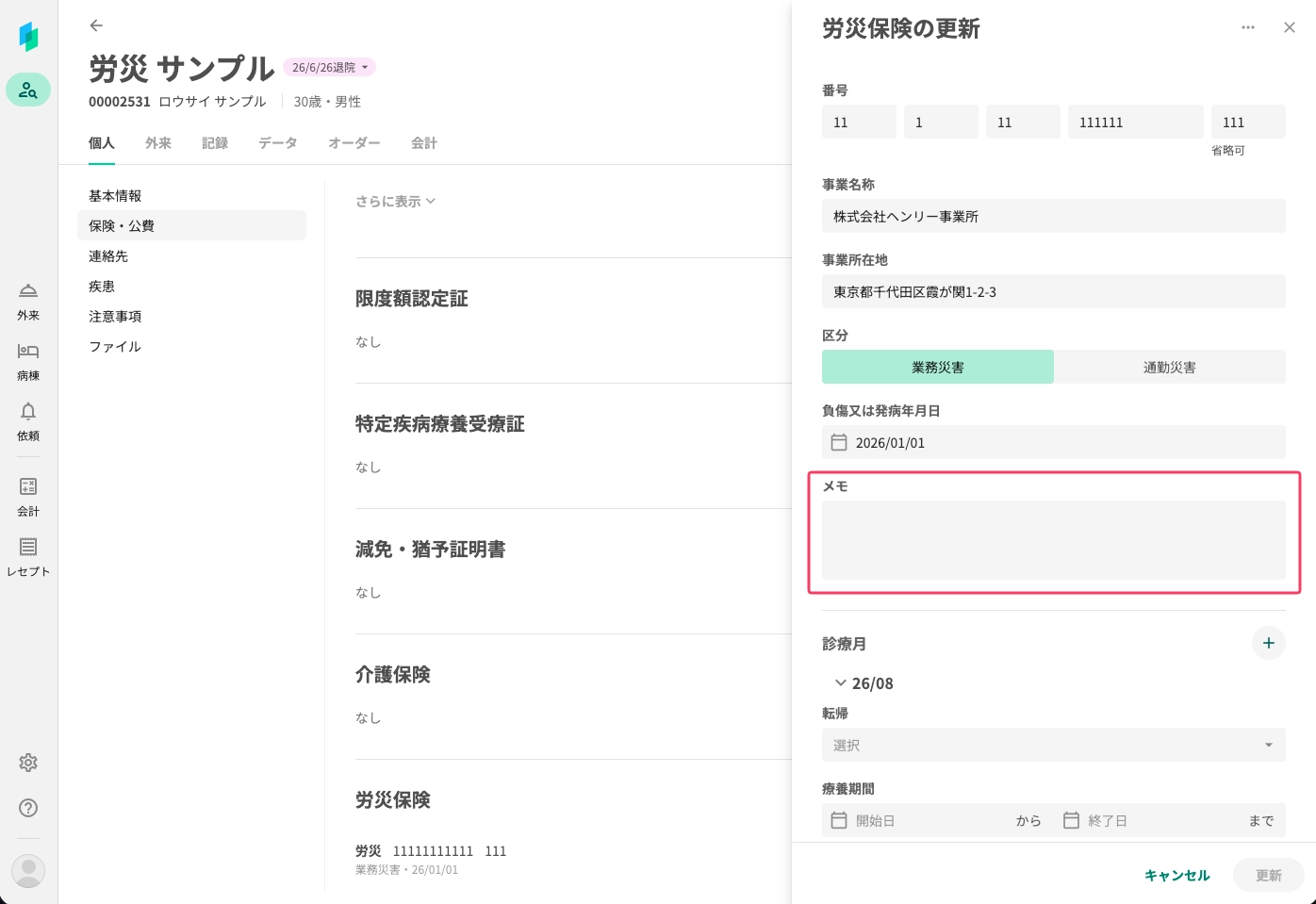Select ファイル in the left menu
The image size is (1316, 904).
[x=191, y=346]
